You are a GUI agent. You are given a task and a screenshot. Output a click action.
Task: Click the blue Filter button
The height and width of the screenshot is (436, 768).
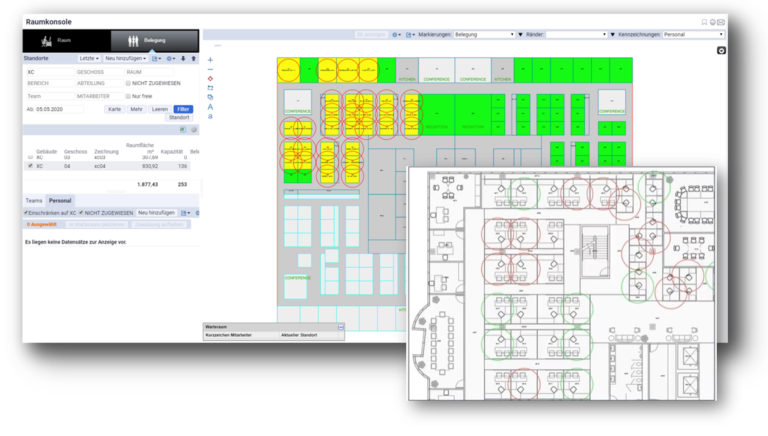click(x=183, y=109)
